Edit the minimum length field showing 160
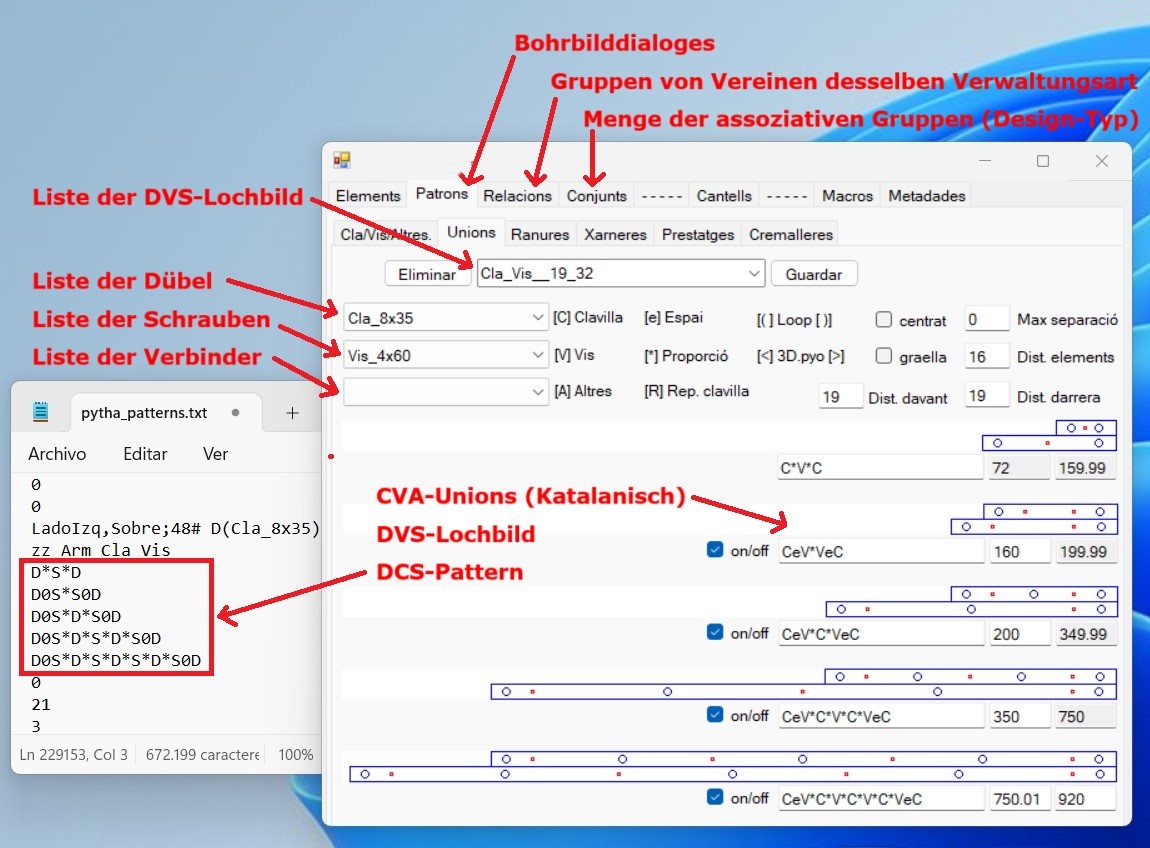The height and width of the screenshot is (848, 1150). pos(1019,551)
